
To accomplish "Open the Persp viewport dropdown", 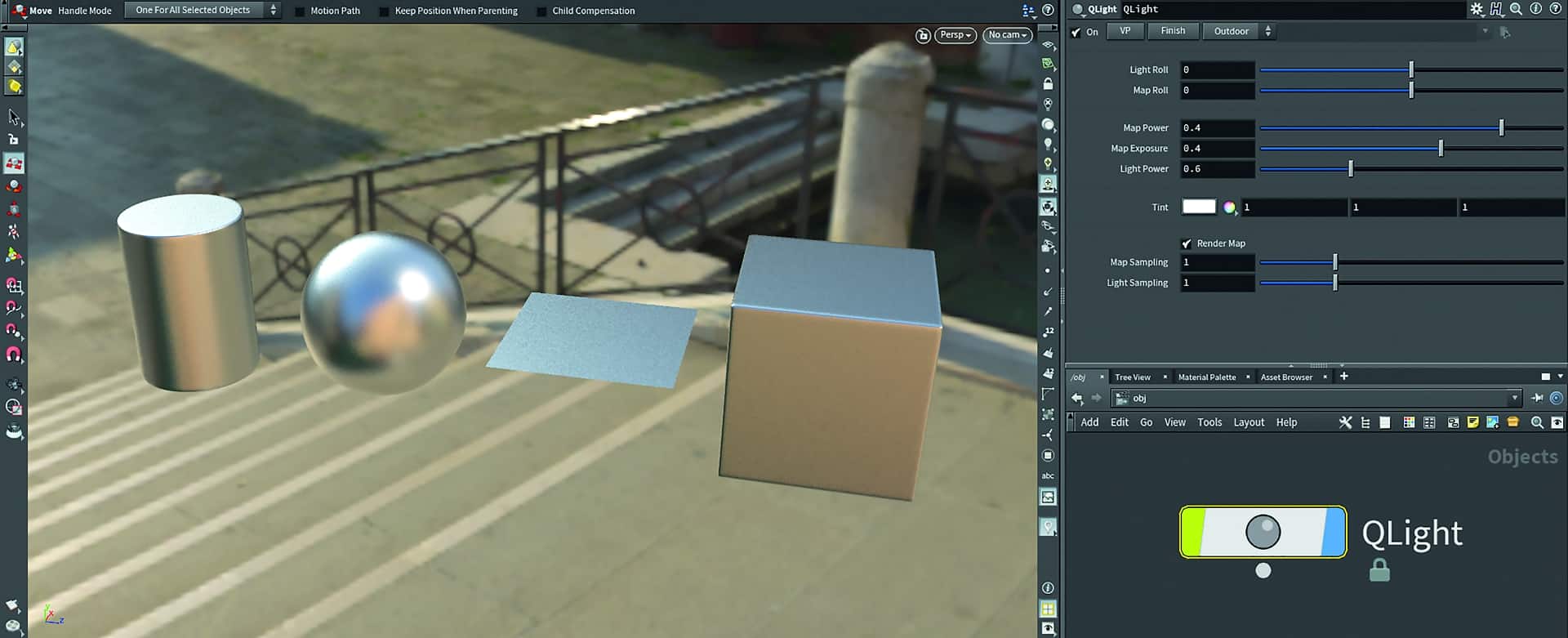I will 955,35.
